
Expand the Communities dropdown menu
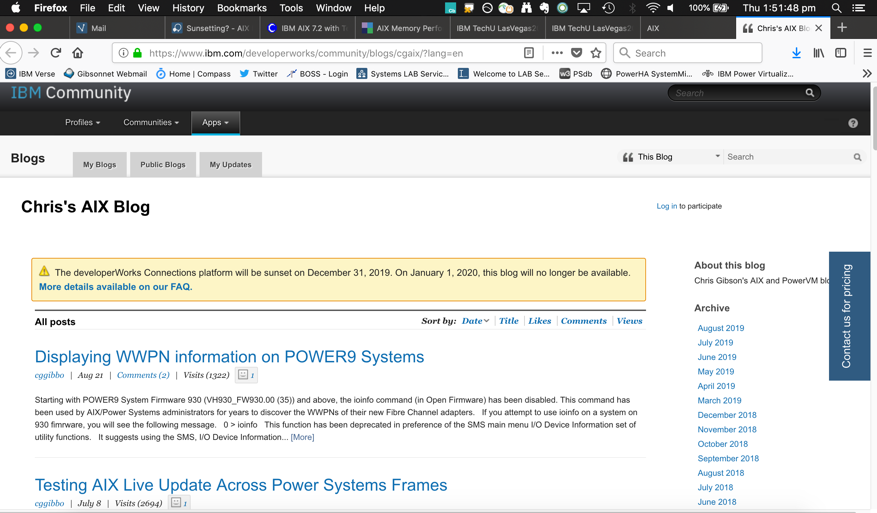point(151,123)
